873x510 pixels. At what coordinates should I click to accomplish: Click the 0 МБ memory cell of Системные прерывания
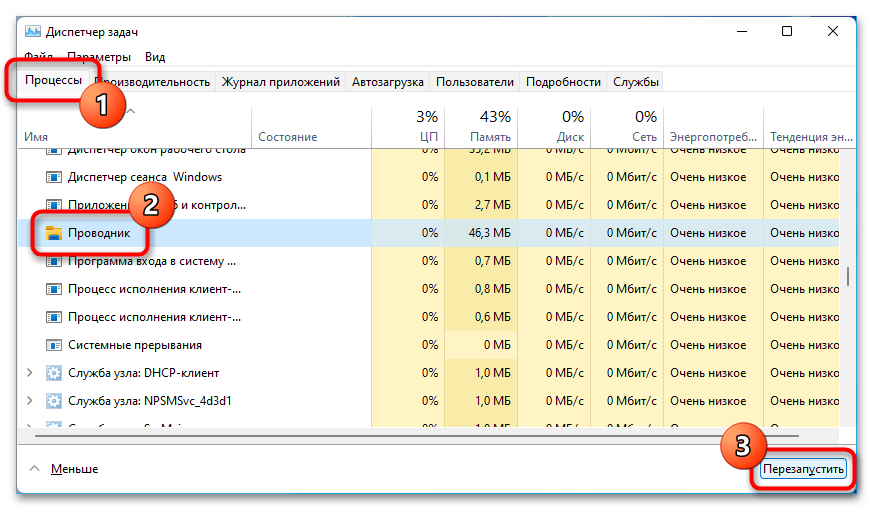coord(482,345)
